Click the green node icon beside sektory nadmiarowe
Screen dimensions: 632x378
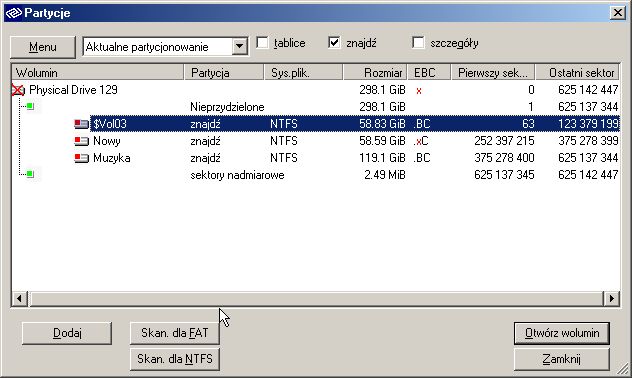30,174
